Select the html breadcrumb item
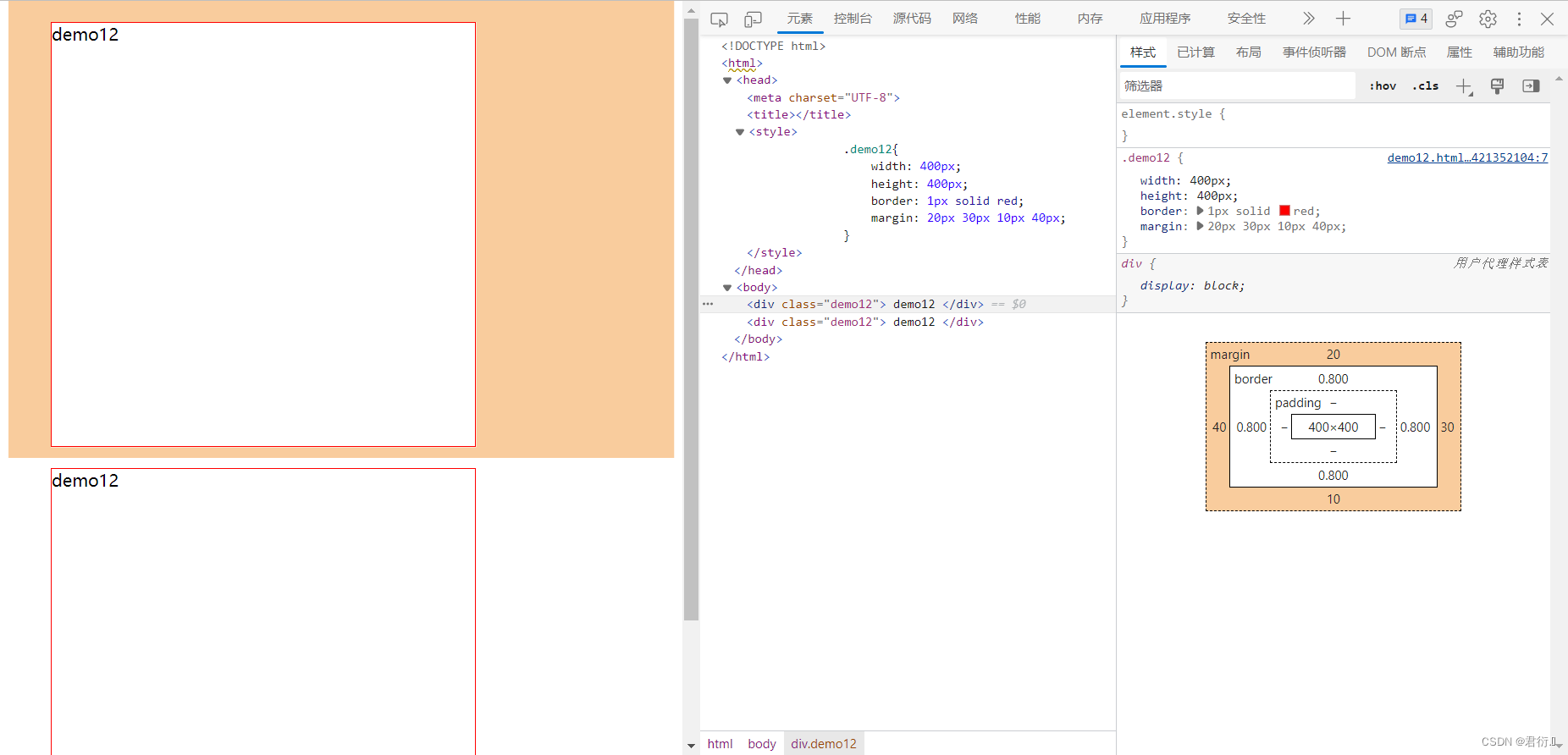This screenshot has height=755, width=1568. pyautogui.click(x=721, y=744)
